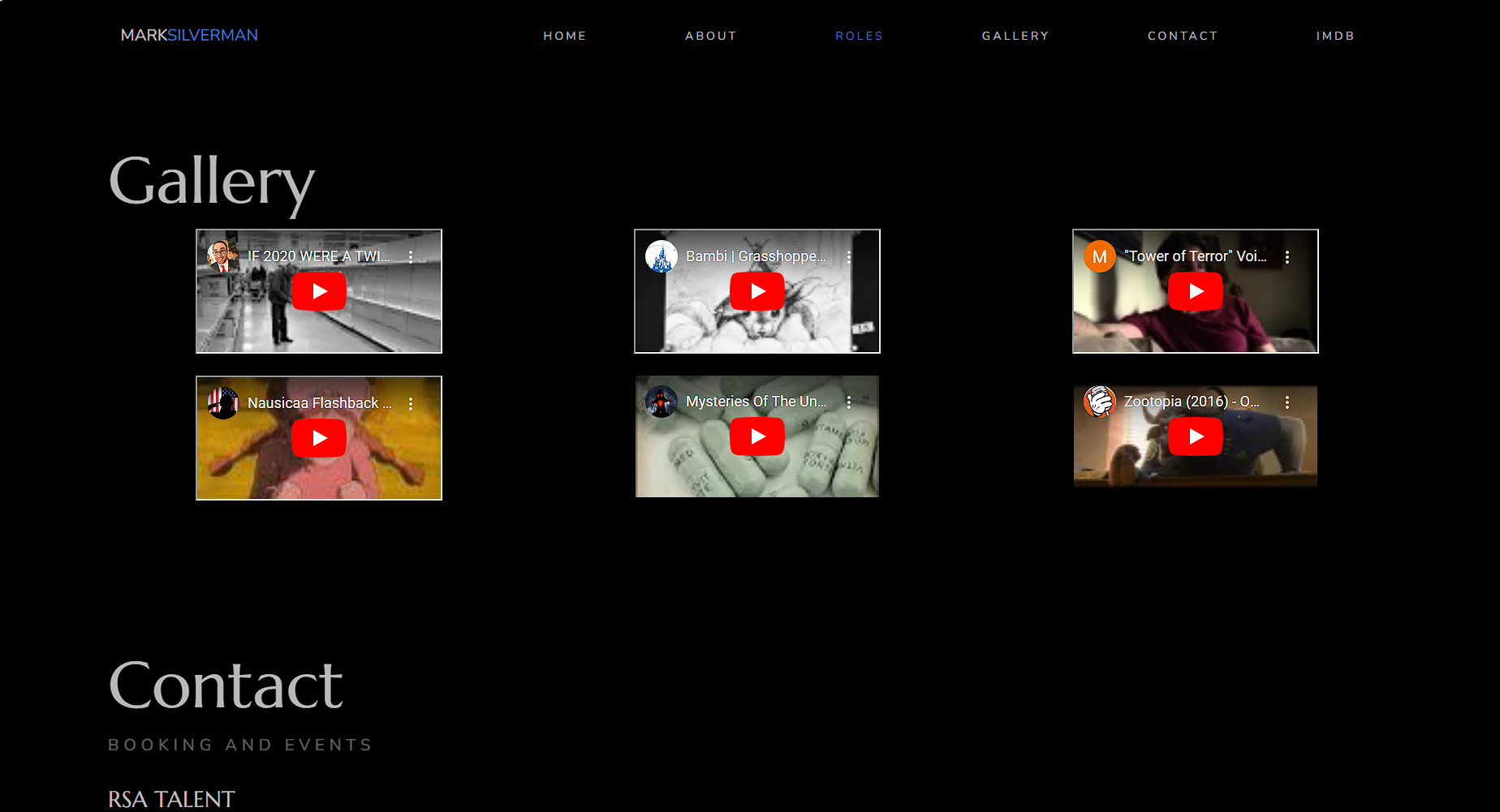
Task: Click the Contact section heading
Action: tap(226, 685)
